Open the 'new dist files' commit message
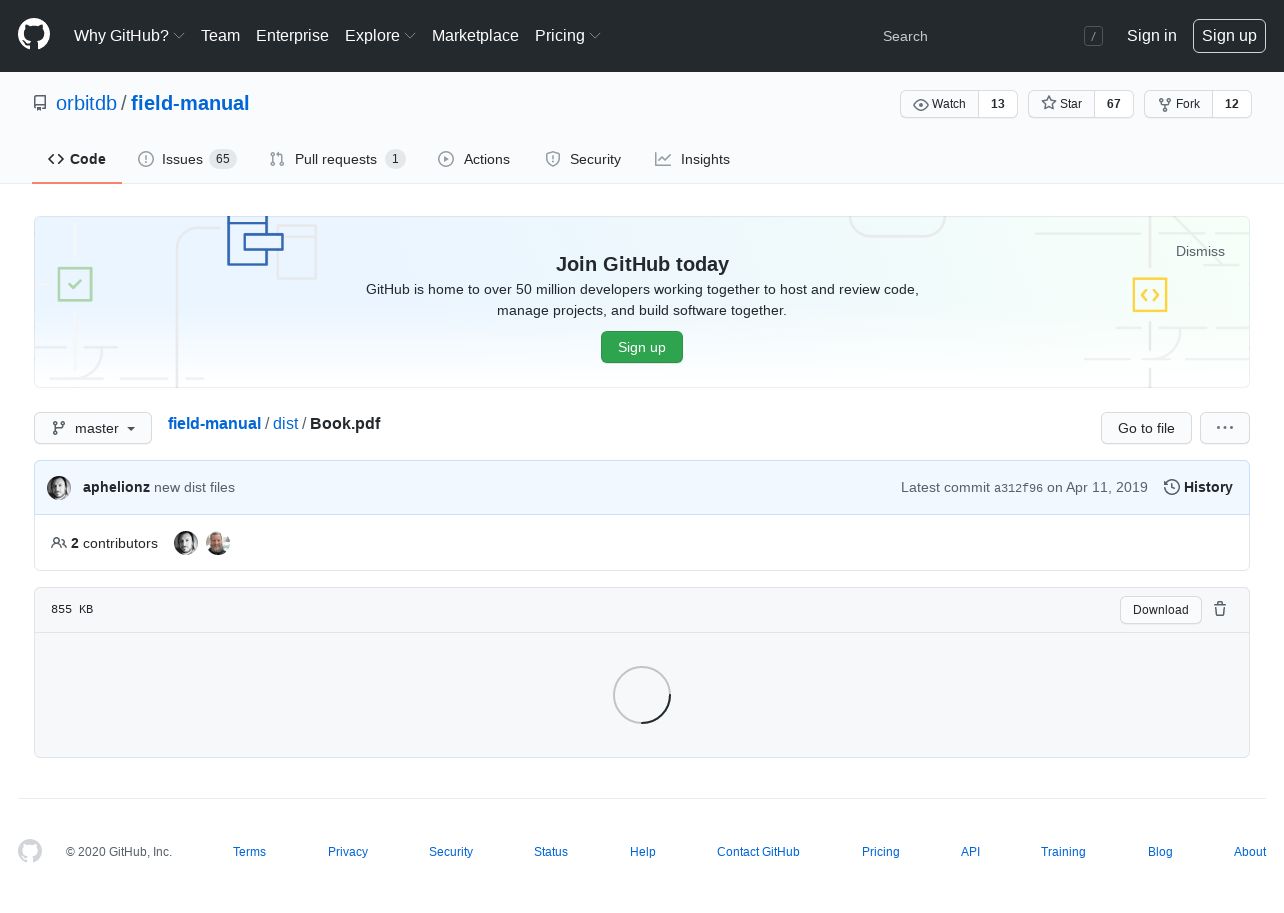The width and height of the screenshot is (1284, 913). pos(194,487)
